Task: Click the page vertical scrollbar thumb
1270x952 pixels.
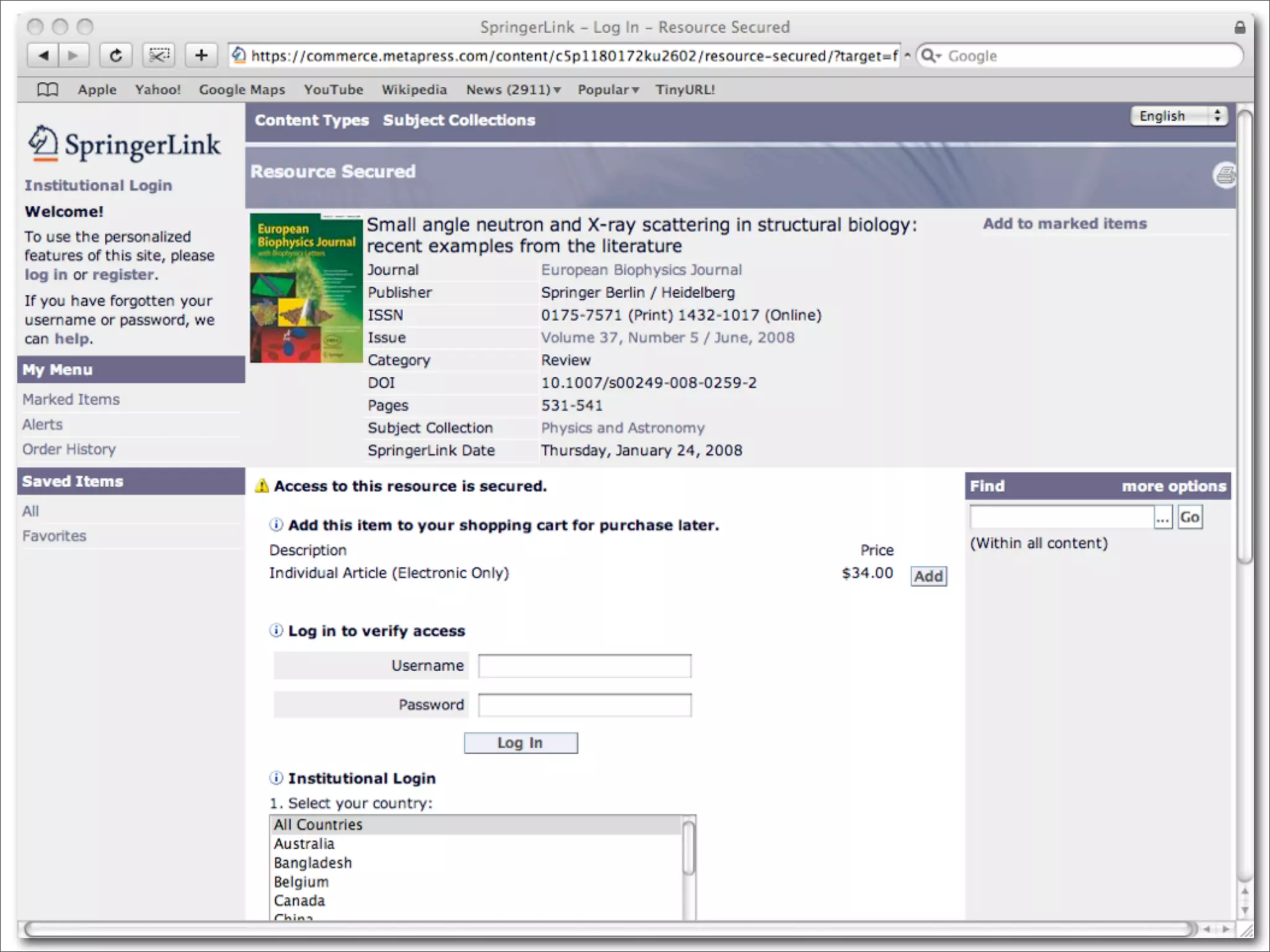Action: pos(1245,338)
